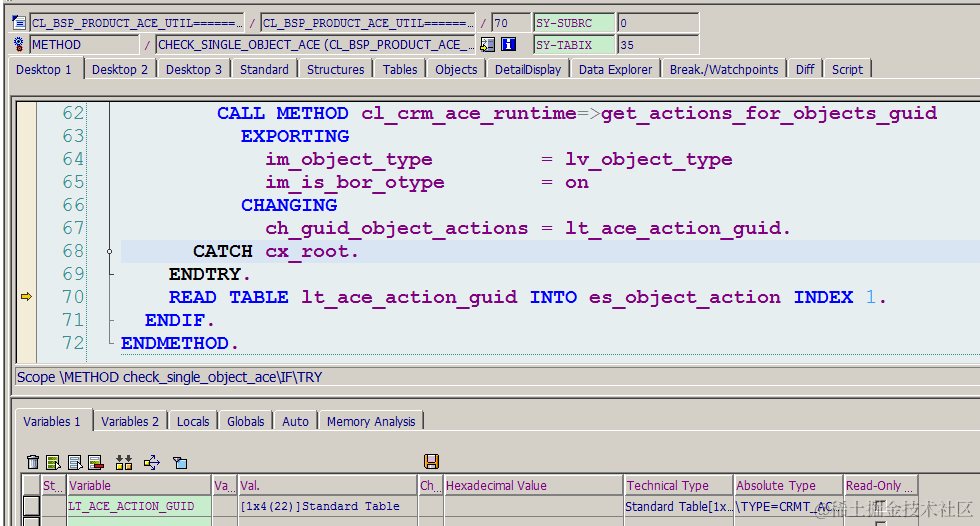Click the Read-Only column header
This screenshot has height=526, width=980.
pos(881,485)
